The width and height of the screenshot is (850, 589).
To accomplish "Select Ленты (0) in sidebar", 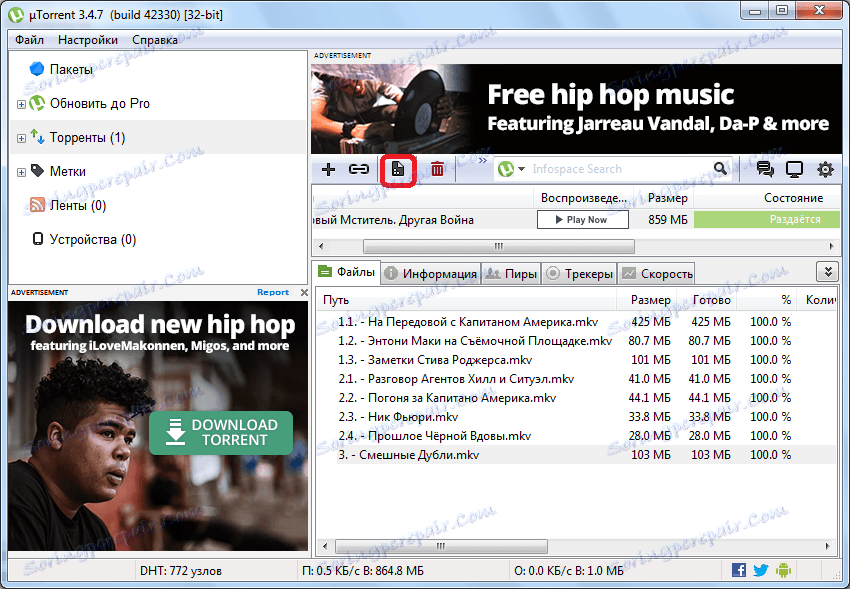I will click(78, 205).
